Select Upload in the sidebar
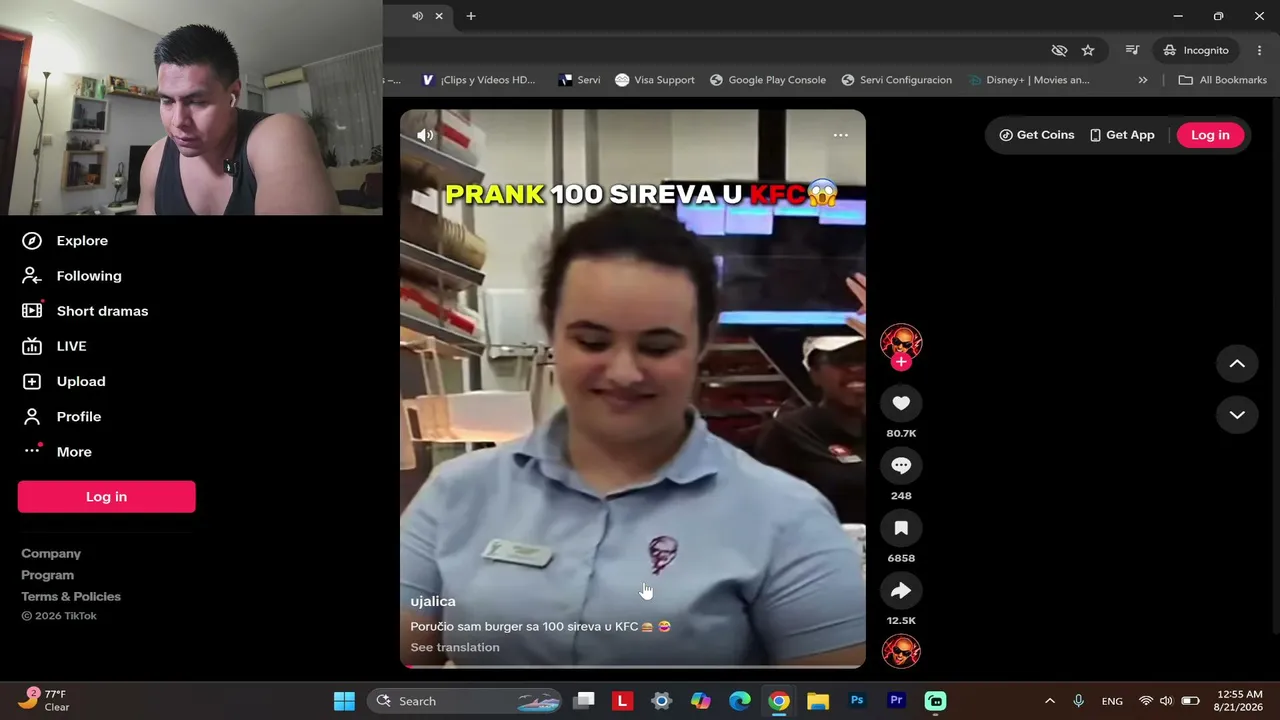Screen dimensions: 1280x720 pos(64,381)
